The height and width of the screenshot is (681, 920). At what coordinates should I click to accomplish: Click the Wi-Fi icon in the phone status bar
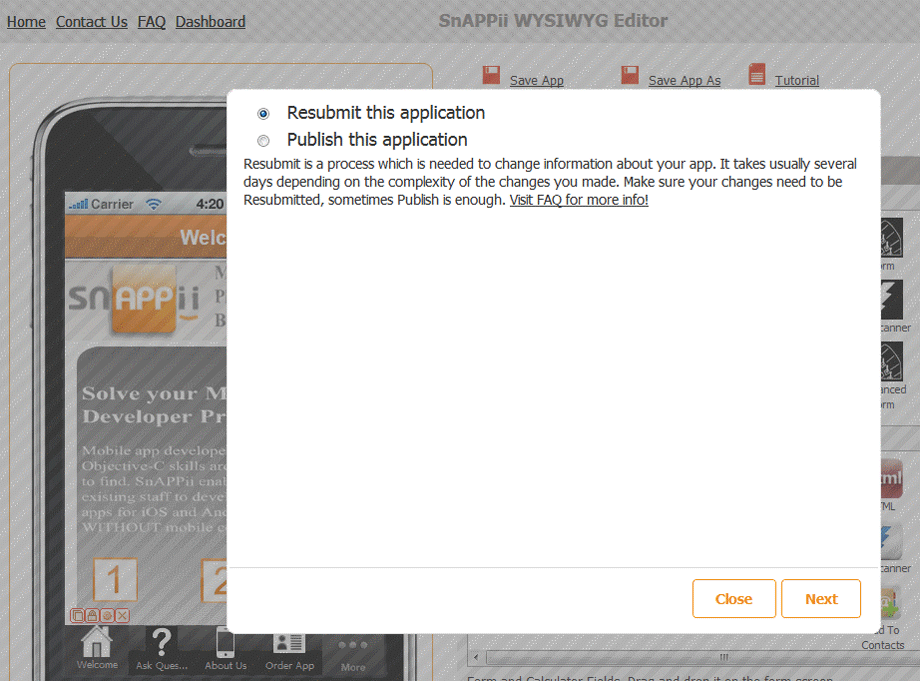click(x=154, y=204)
